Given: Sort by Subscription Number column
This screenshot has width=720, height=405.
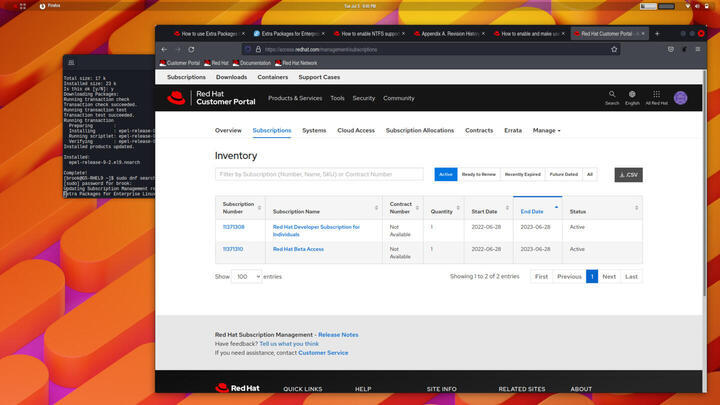Looking at the screenshot, I should (240, 208).
